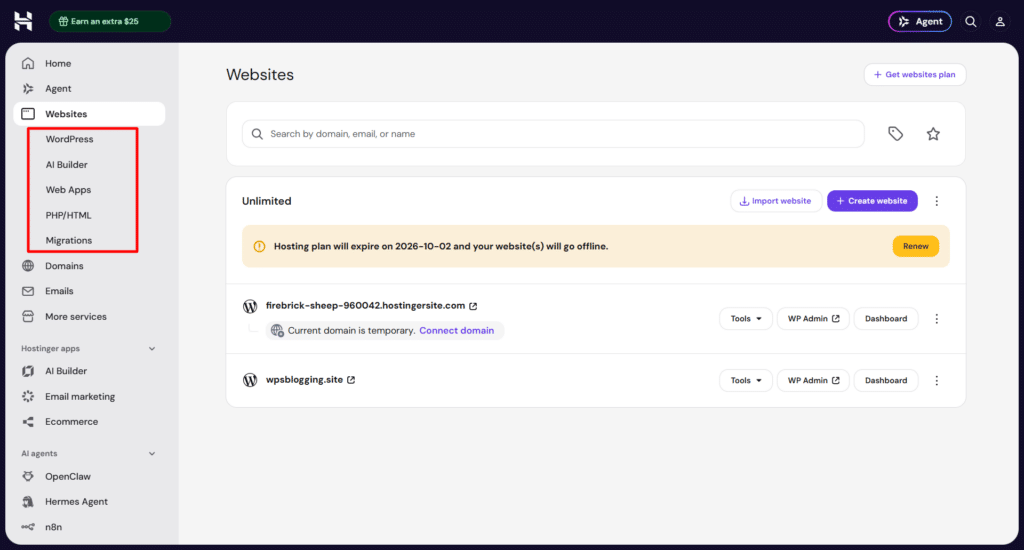Image resolution: width=1024 pixels, height=550 pixels.
Task: Open Tools dropdown for firebrick-sheep site
Action: pyautogui.click(x=746, y=319)
